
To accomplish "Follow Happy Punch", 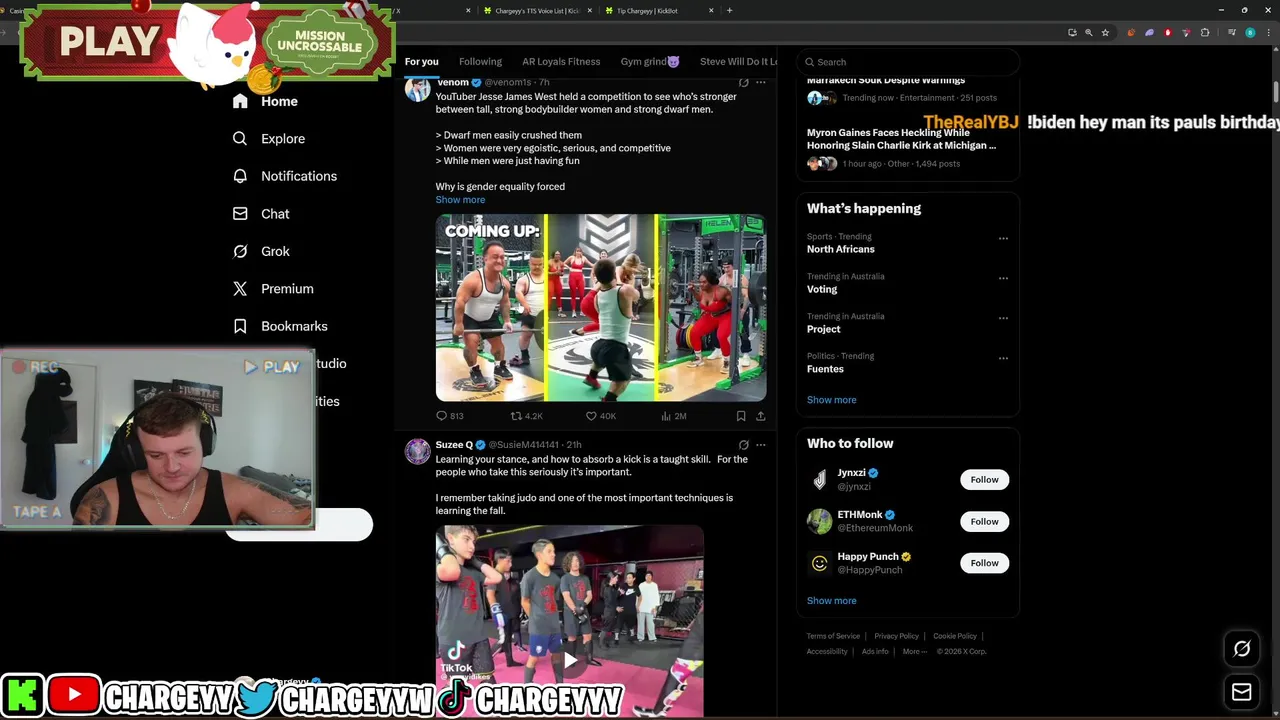I will [984, 563].
